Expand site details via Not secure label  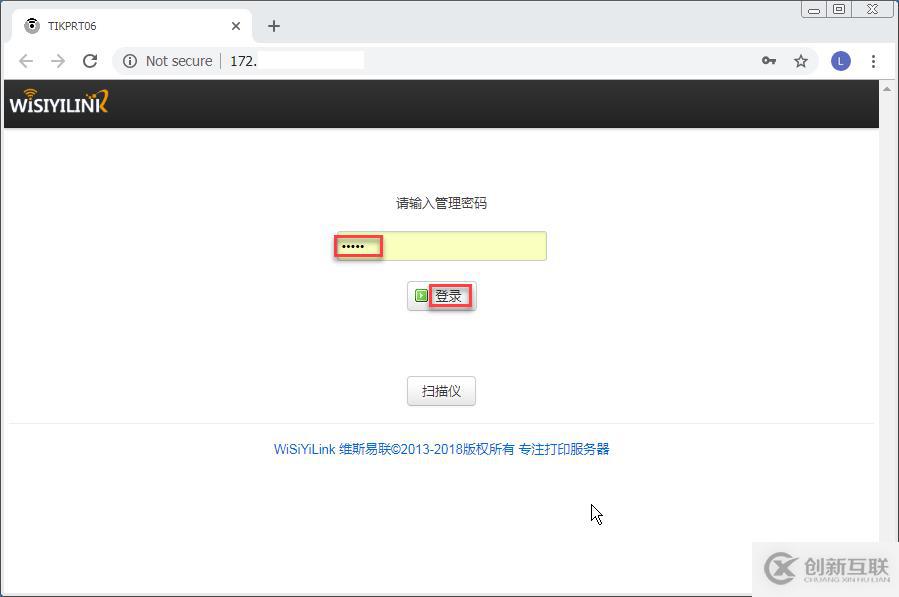[x=178, y=60]
